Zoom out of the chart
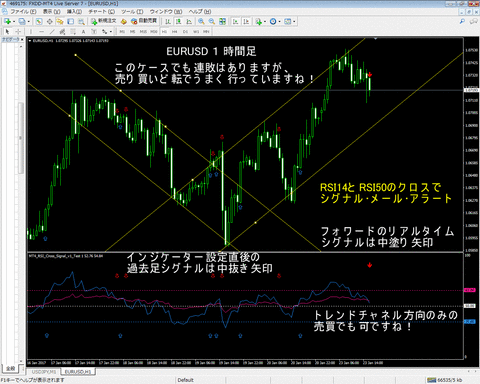 coord(212,21)
